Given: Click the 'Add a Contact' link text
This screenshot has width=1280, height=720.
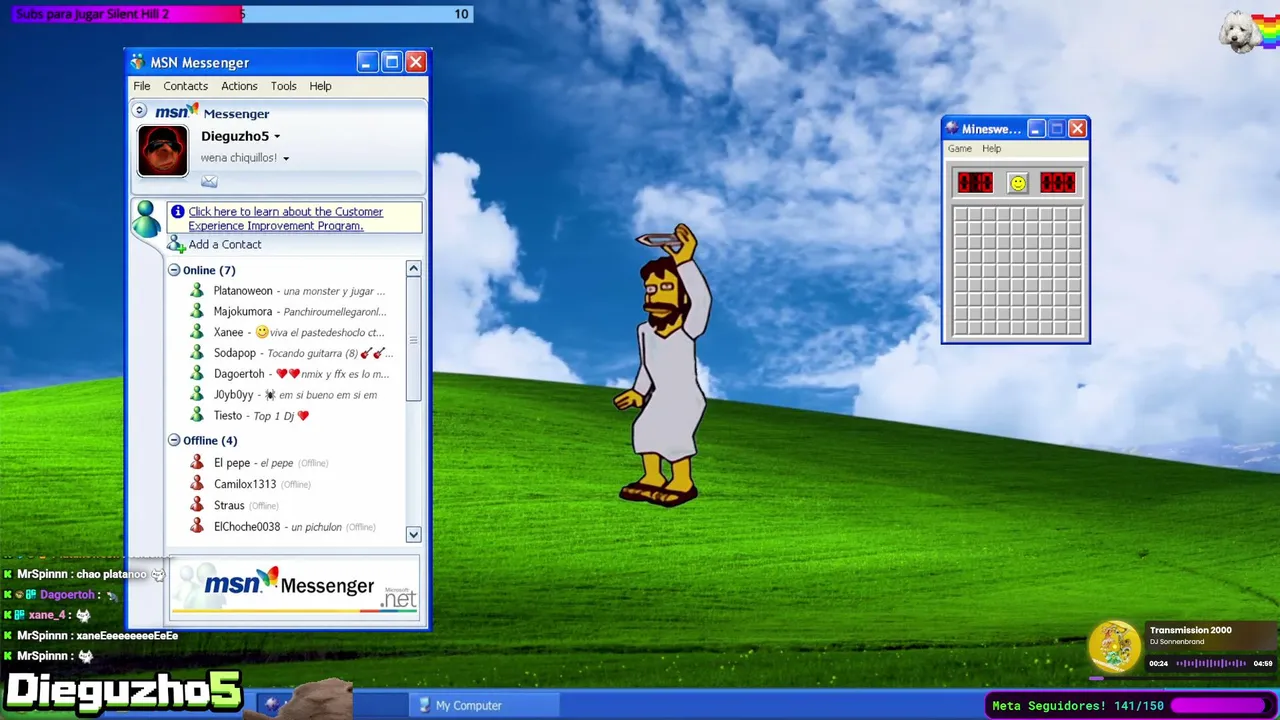Looking at the screenshot, I should tap(225, 245).
